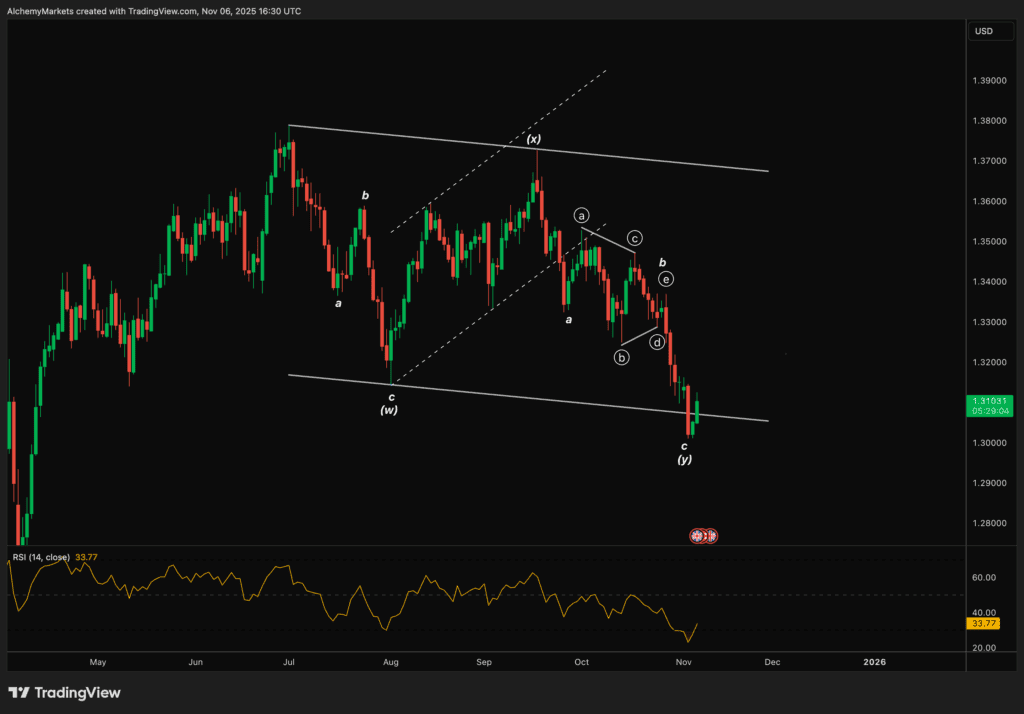1024x714 pixels.
Task: Open the leftmost UK flag economic event marker
Action: (x=697, y=536)
